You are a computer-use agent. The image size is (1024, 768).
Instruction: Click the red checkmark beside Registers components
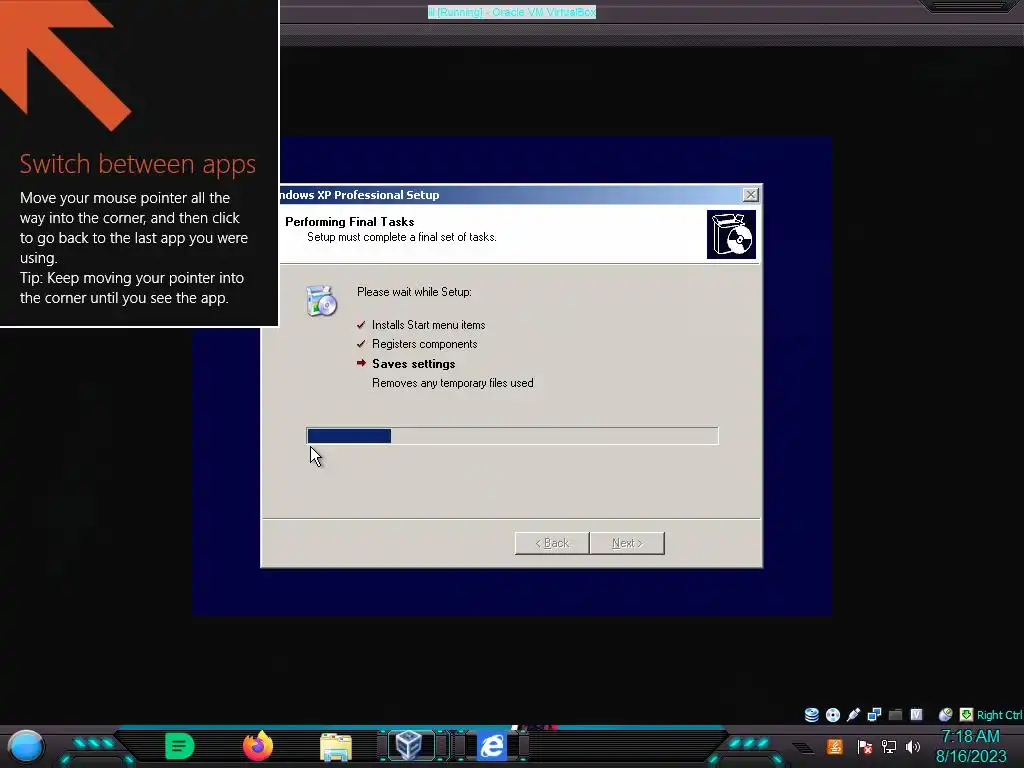pyautogui.click(x=361, y=344)
